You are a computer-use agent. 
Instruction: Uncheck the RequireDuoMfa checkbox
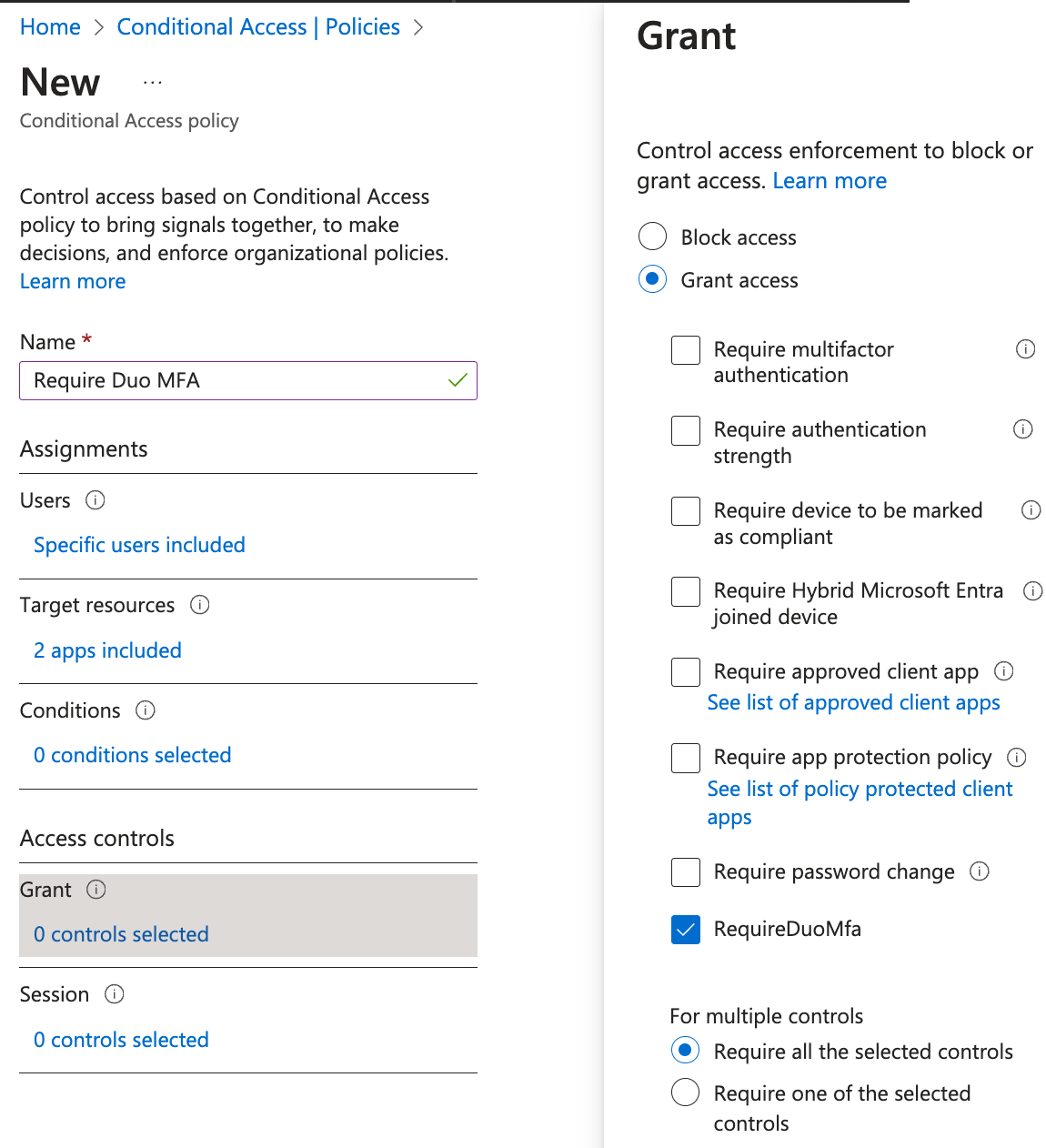click(x=686, y=930)
